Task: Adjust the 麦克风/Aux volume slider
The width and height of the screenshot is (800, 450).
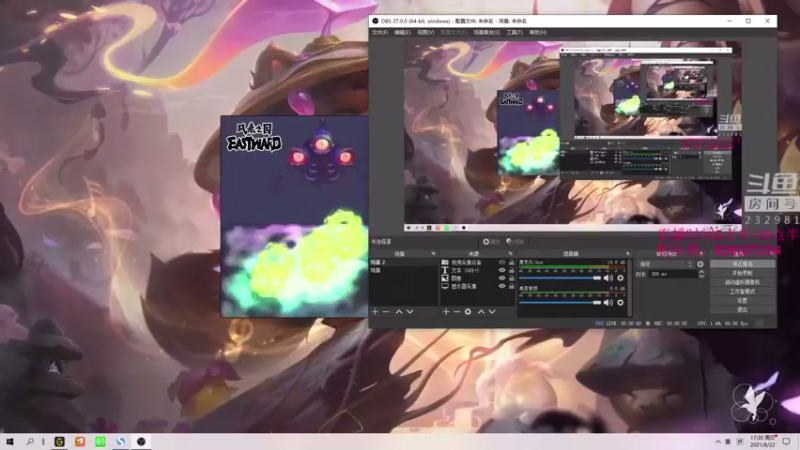Action: [x=560, y=278]
